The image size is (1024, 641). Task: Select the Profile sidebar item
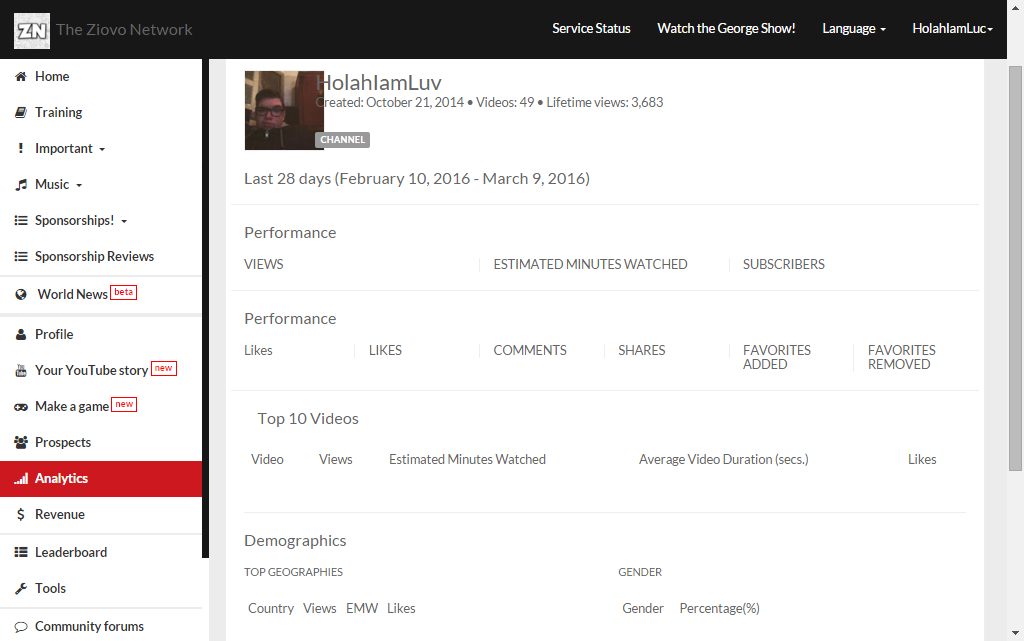click(x=101, y=334)
